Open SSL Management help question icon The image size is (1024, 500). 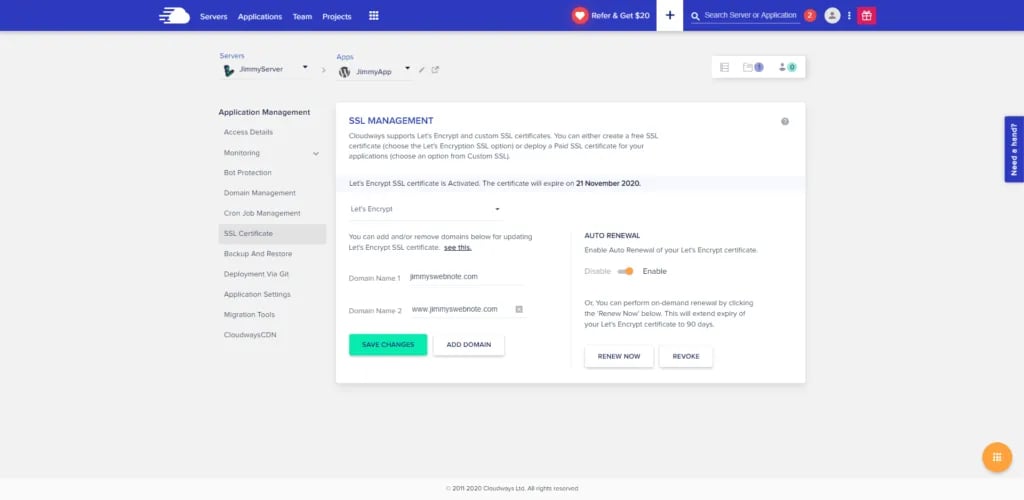pos(785,121)
